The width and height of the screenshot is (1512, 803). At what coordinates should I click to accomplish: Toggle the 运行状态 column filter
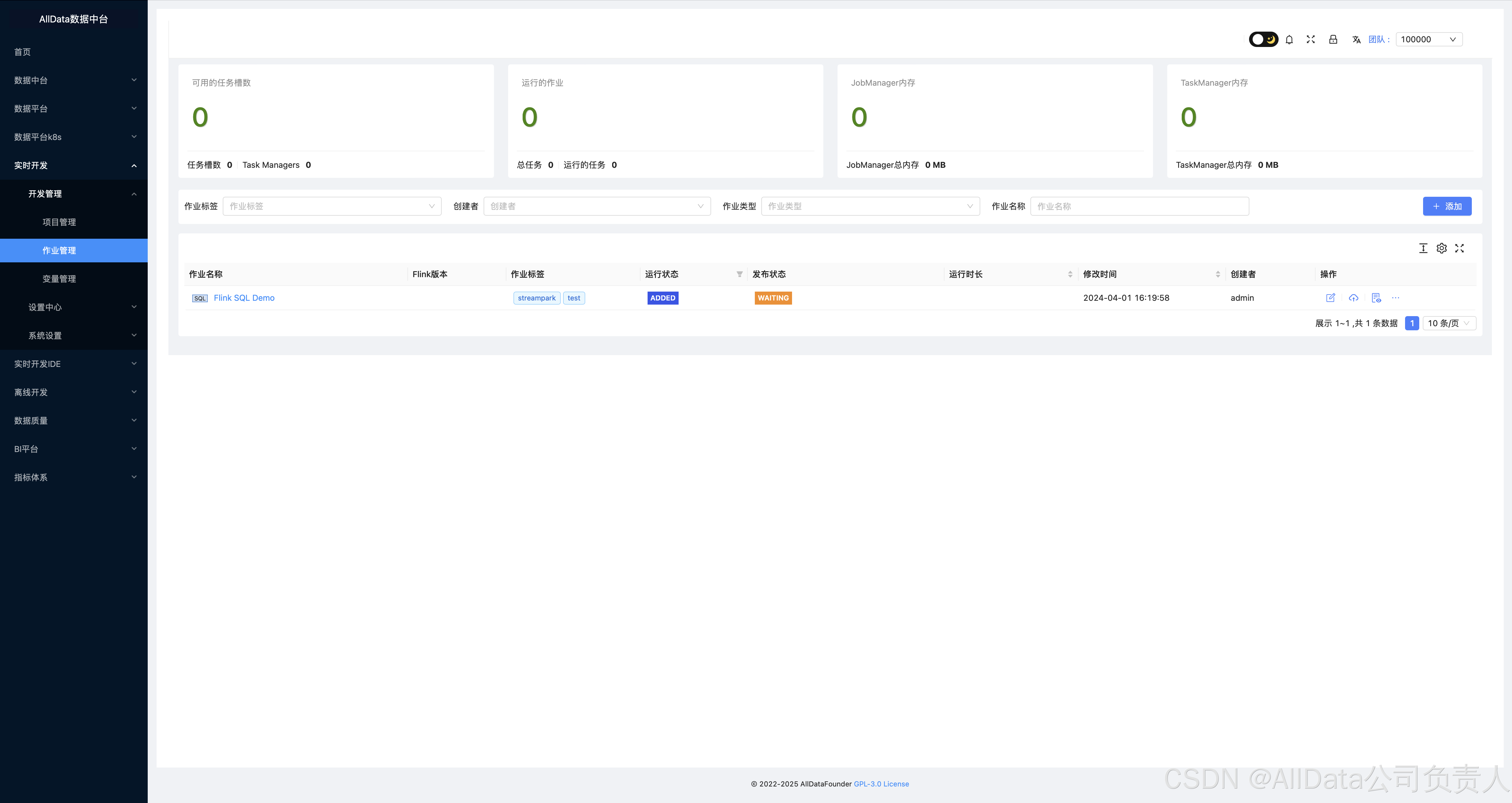739,274
